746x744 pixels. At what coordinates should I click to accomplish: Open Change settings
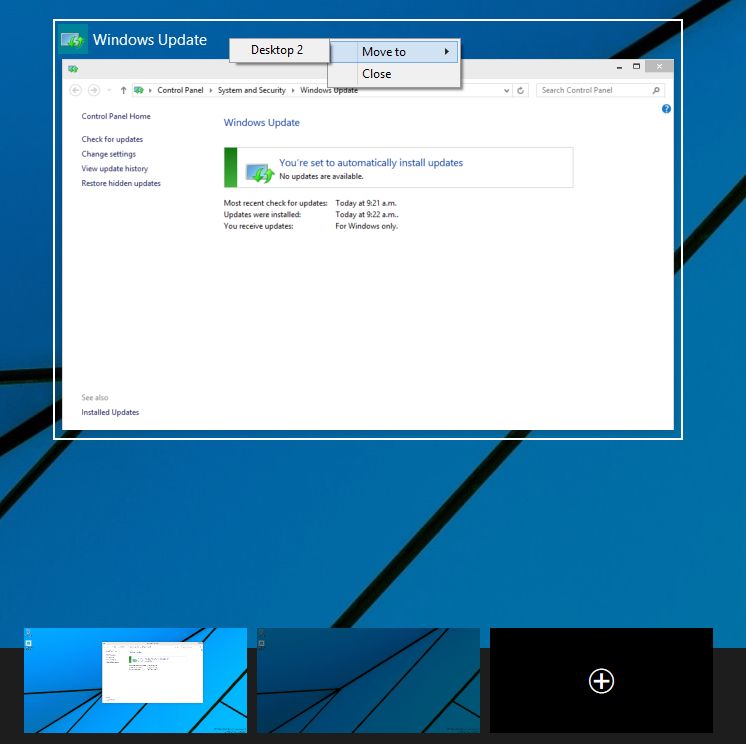[108, 154]
